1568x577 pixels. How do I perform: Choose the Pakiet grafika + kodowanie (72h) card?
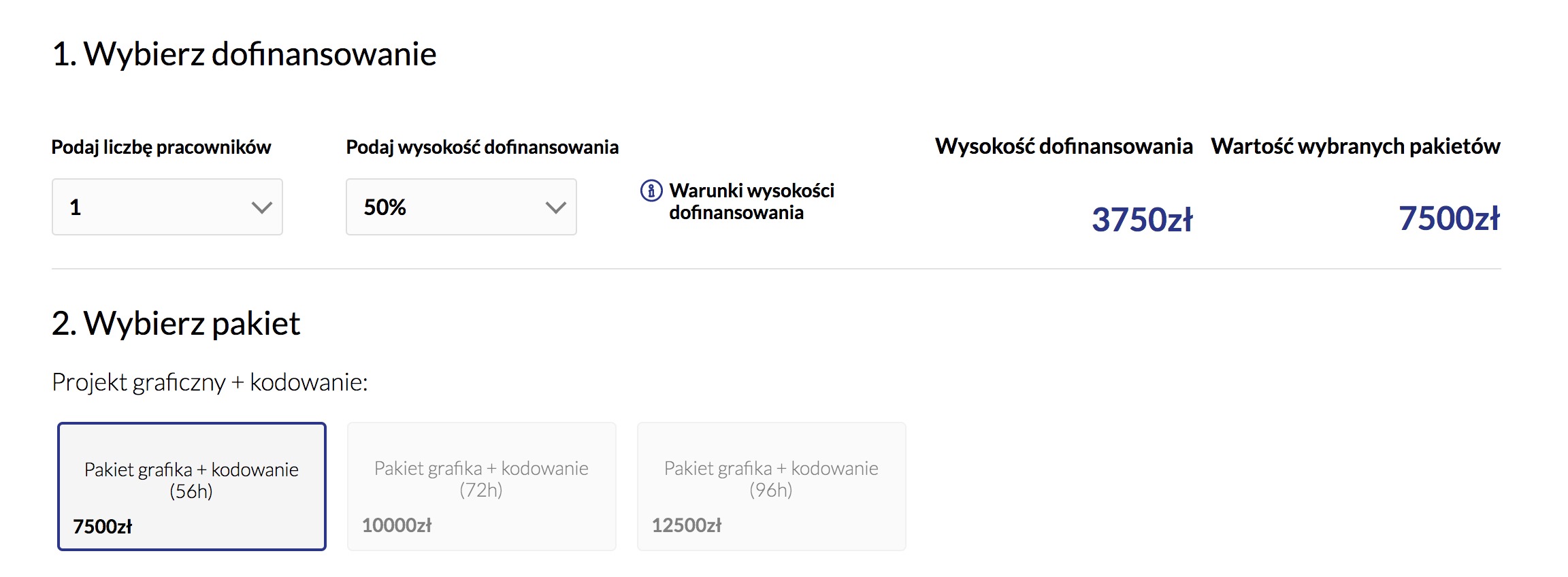[x=482, y=487]
